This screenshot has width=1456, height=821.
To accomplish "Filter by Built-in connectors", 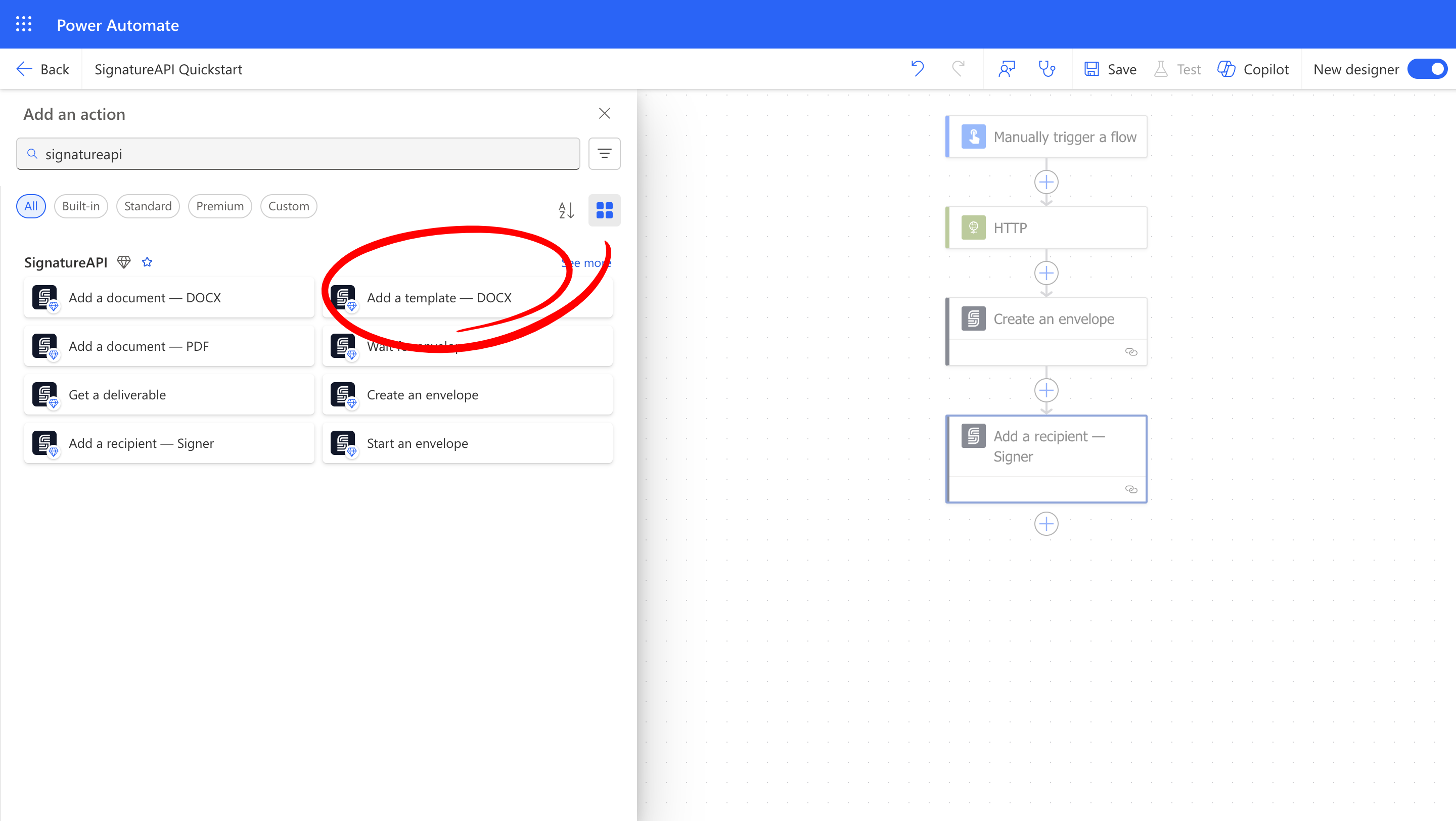I will pos(81,206).
